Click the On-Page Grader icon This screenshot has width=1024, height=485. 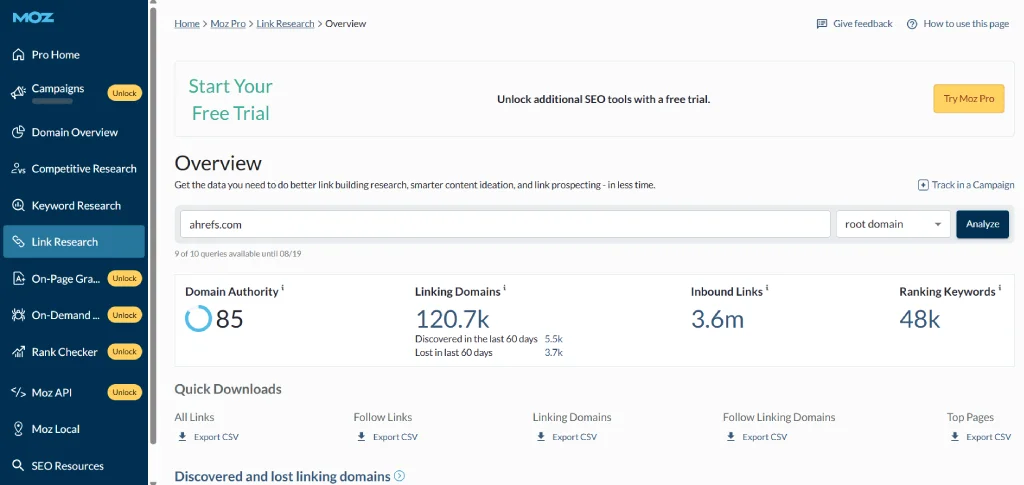18,279
